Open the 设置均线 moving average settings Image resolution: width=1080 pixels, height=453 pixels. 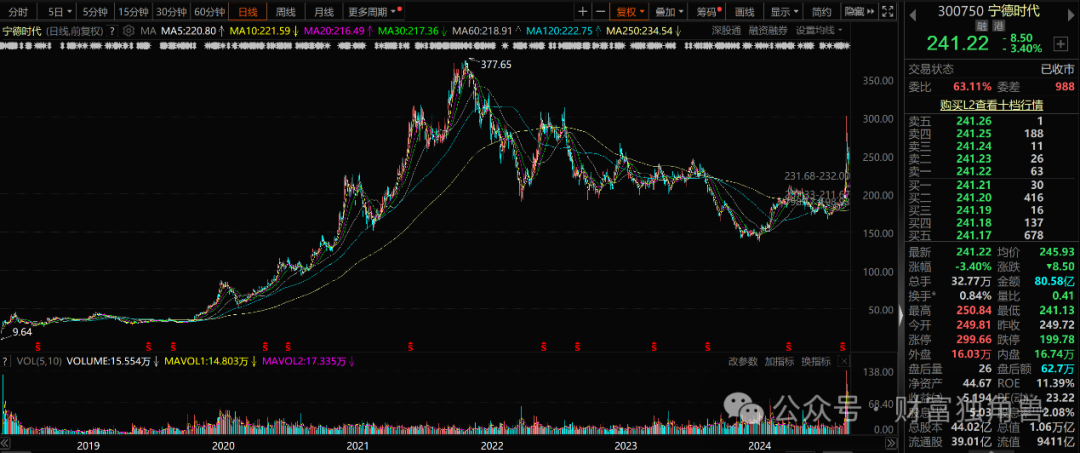coord(817,31)
